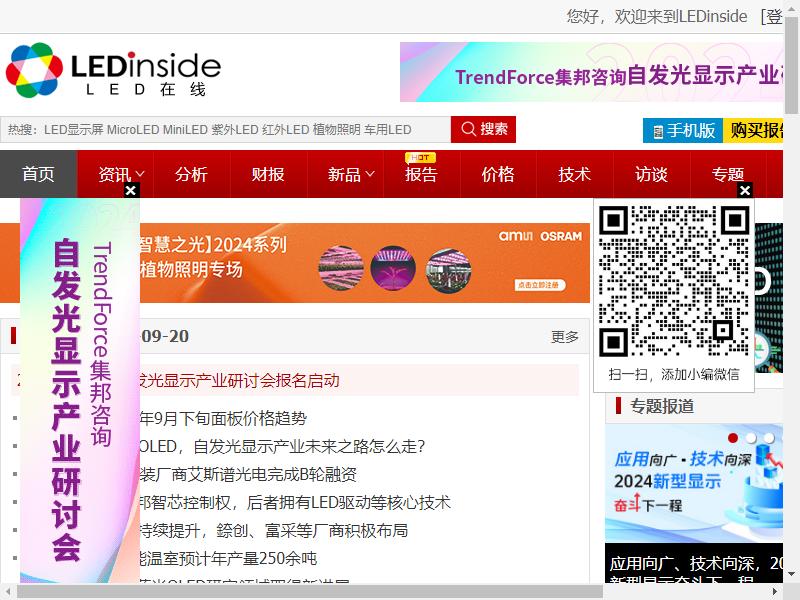
Task: Click the QR code image
Action: pyautogui.click(x=673, y=281)
